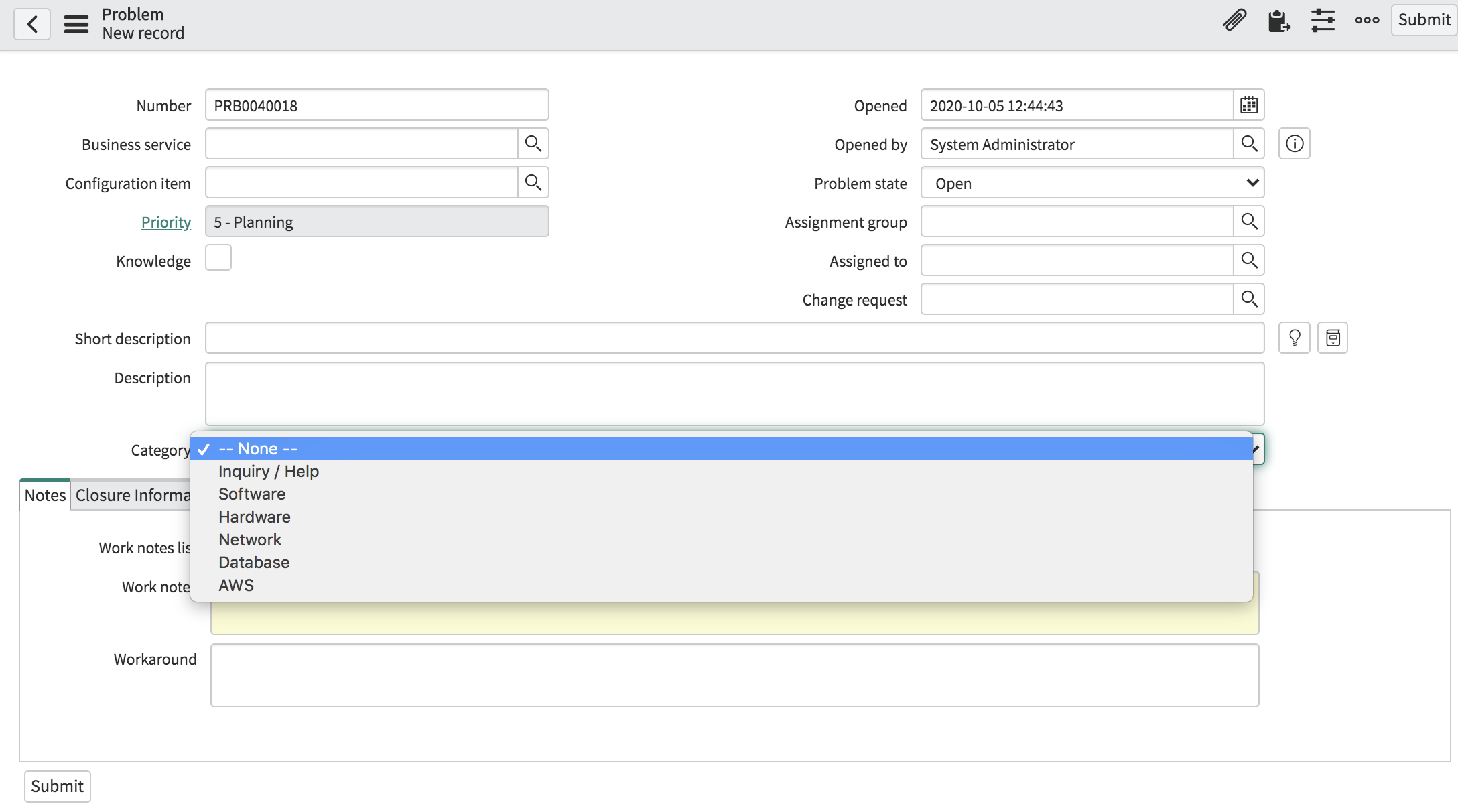Click the Priority label link
The height and width of the screenshot is (812, 1458).
[x=165, y=222]
